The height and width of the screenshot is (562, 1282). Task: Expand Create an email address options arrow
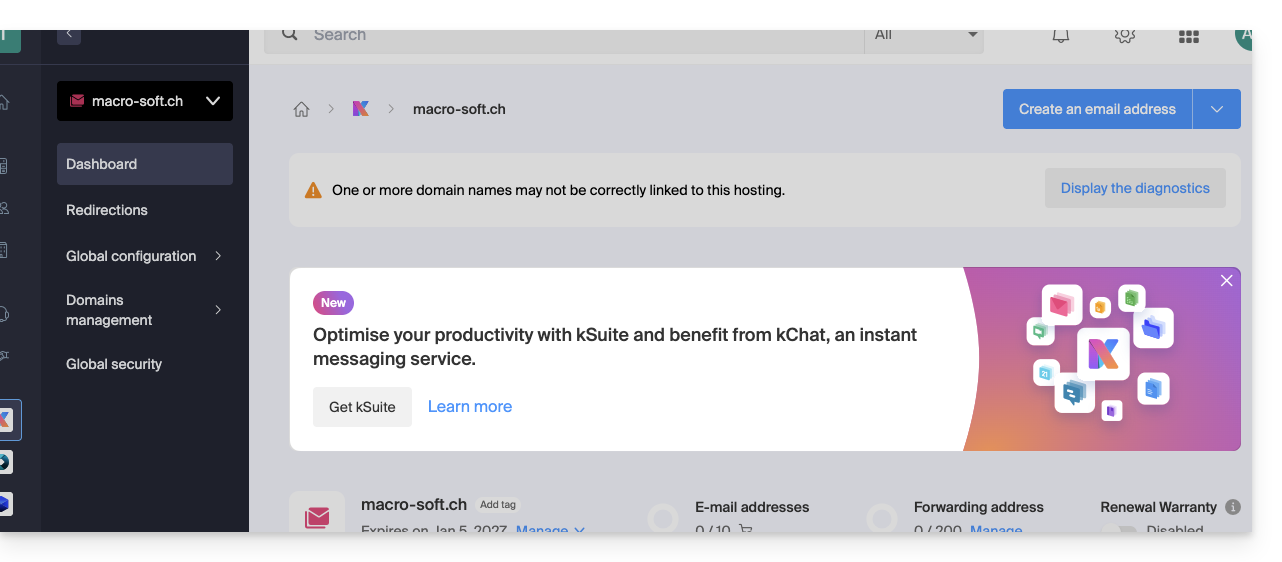[x=1216, y=109]
